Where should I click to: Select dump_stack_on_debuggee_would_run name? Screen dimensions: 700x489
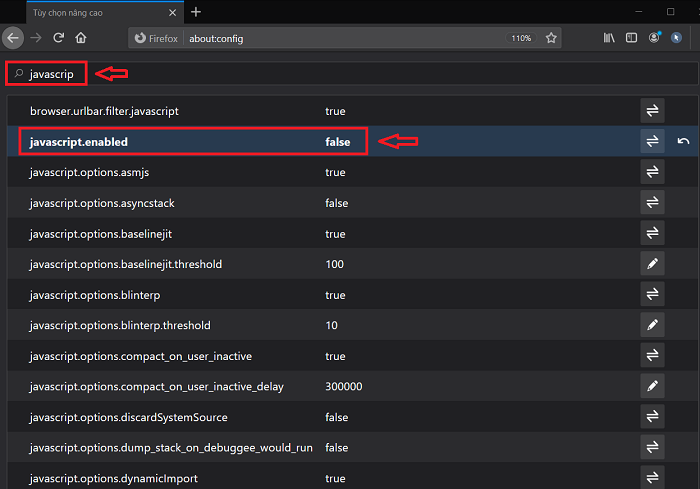click(x=171, y=448)
